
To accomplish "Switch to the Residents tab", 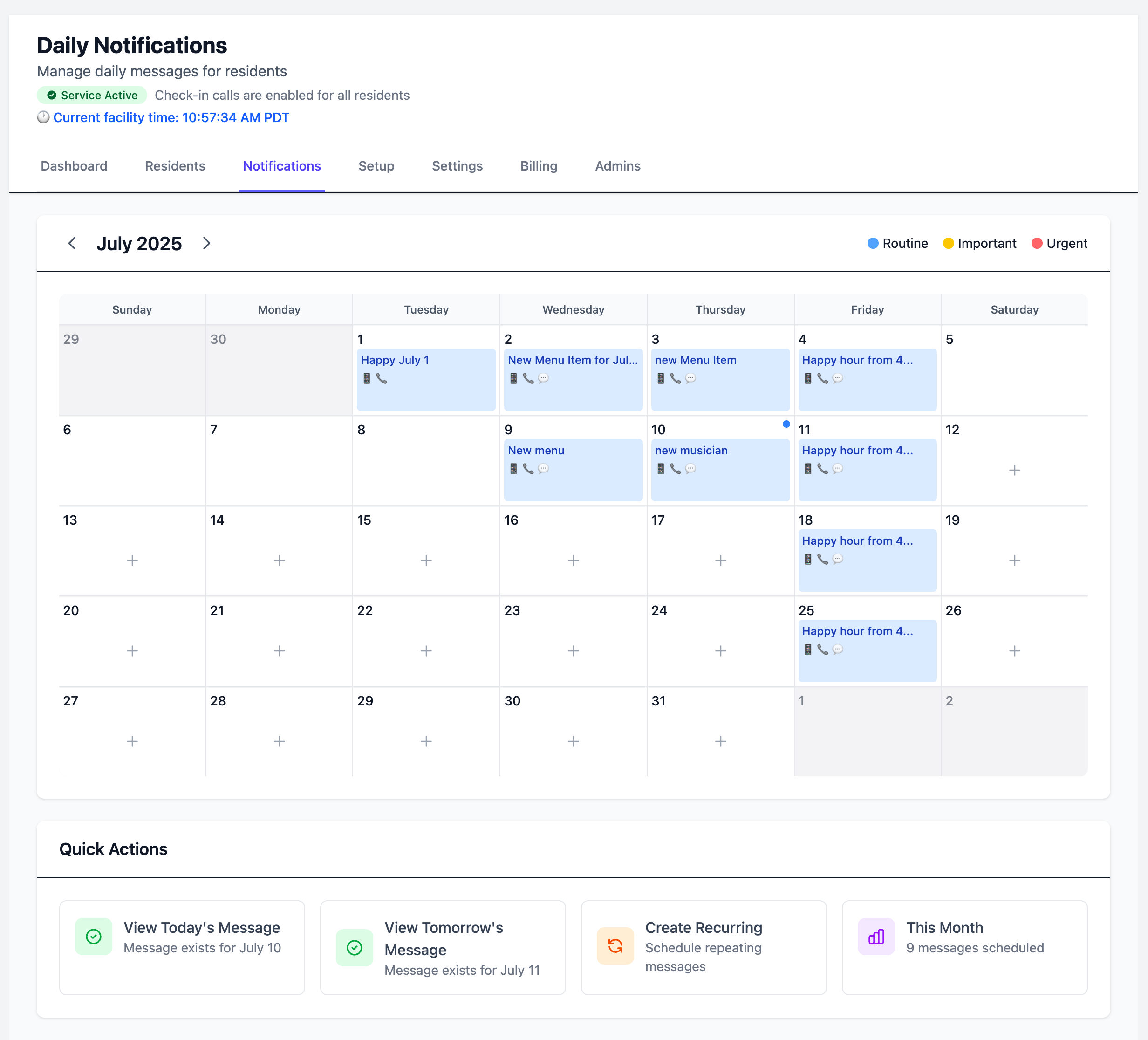I will (x=175, y=166).
